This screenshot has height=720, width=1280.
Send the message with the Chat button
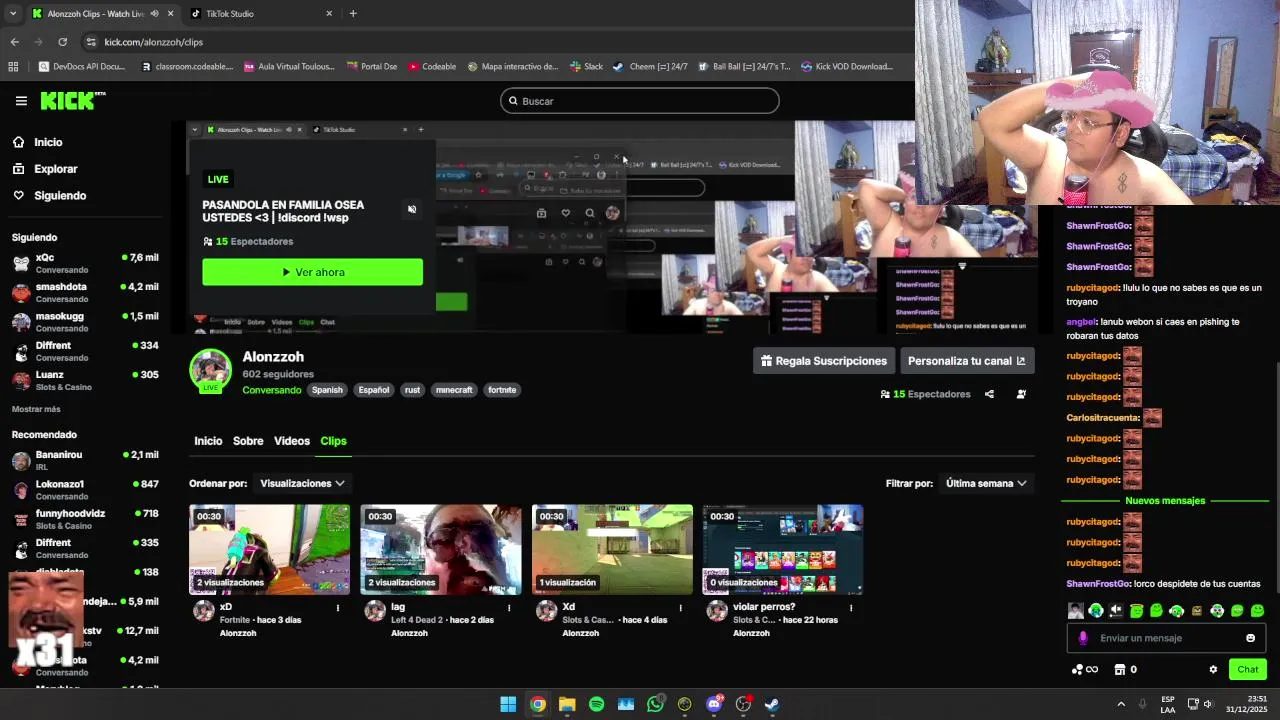[x=1247, y=670]
